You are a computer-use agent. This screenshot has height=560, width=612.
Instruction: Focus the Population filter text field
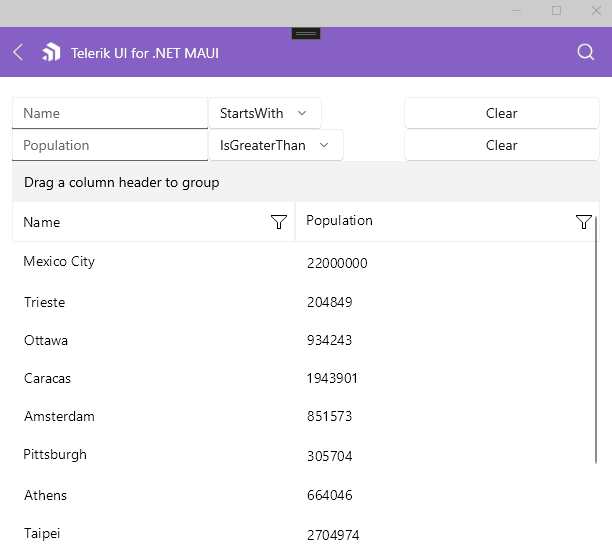(x=110, y=145)
